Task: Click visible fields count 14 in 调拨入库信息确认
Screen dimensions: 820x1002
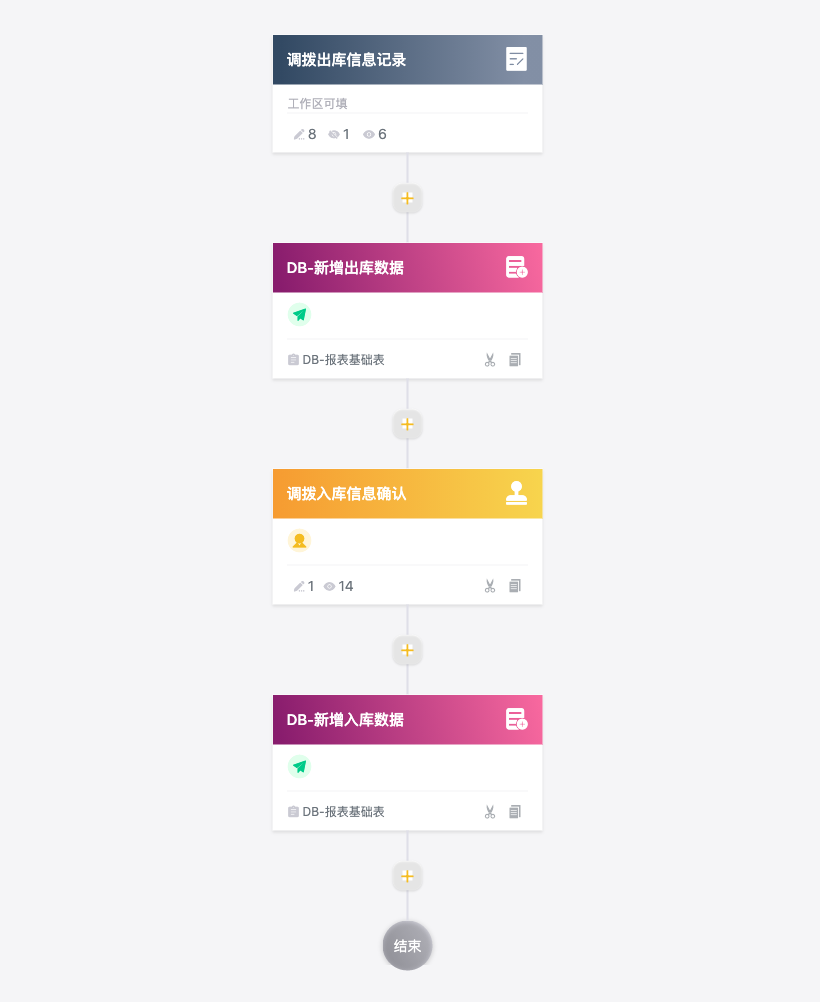Action: coord(338,586)
